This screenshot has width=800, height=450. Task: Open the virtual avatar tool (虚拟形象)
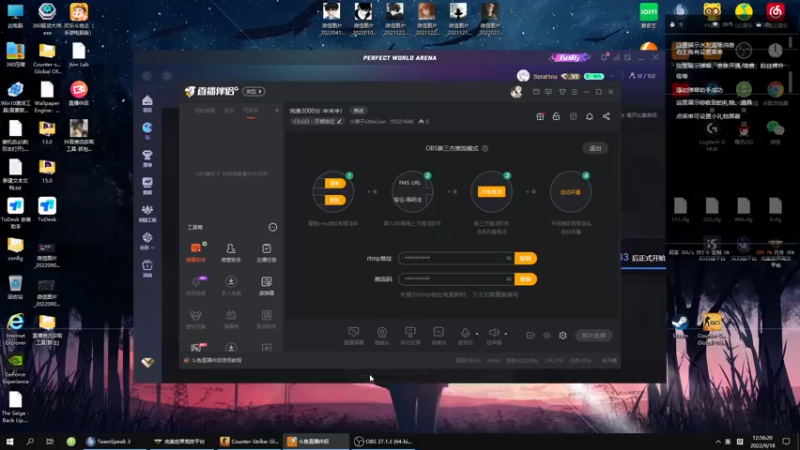pyautogui.click(x=196, y=319)
